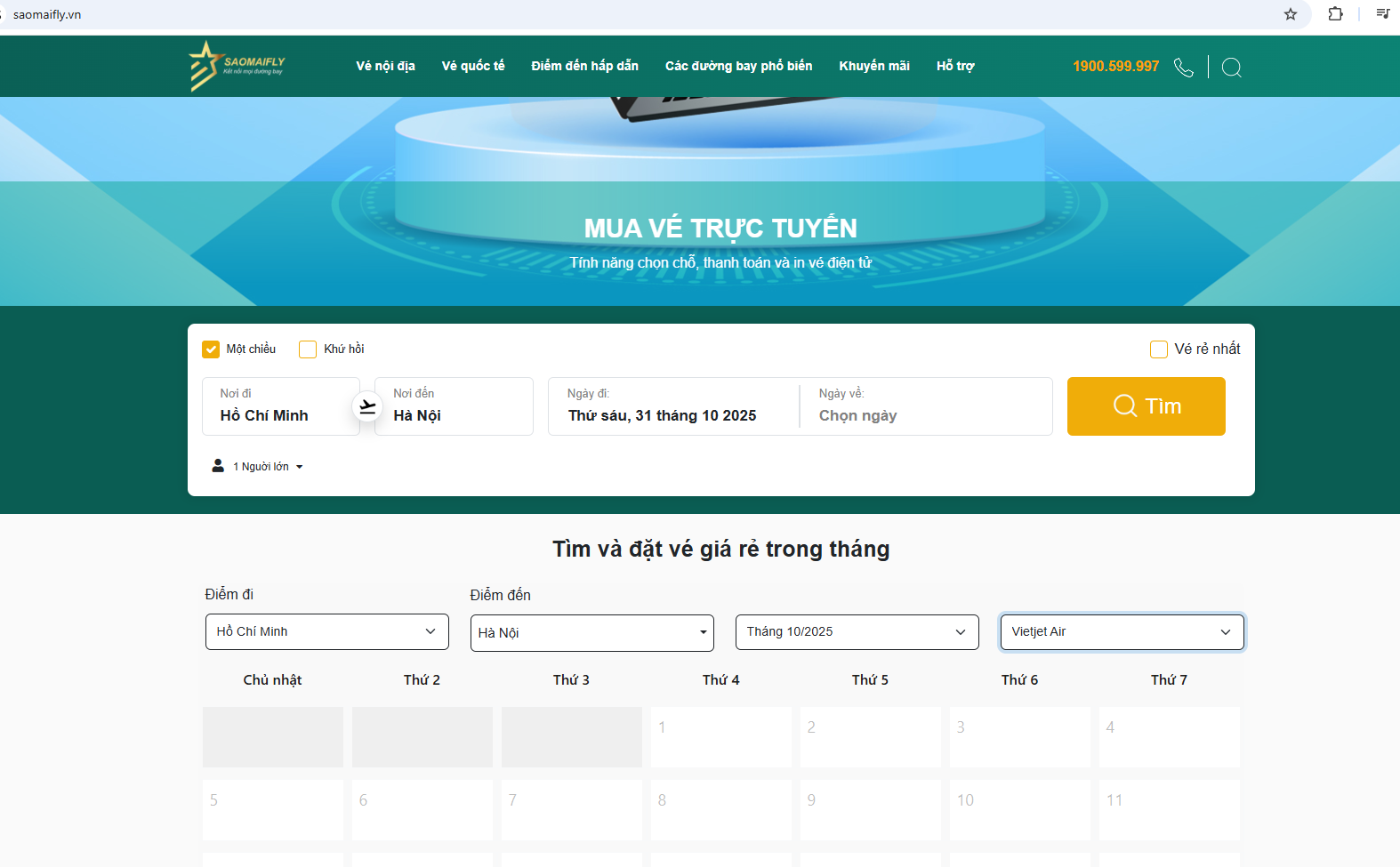Image resolution: width=1400 pixels, height=867 pixels.
Task: Click the passenger person icon
Action: pos(218,466)
